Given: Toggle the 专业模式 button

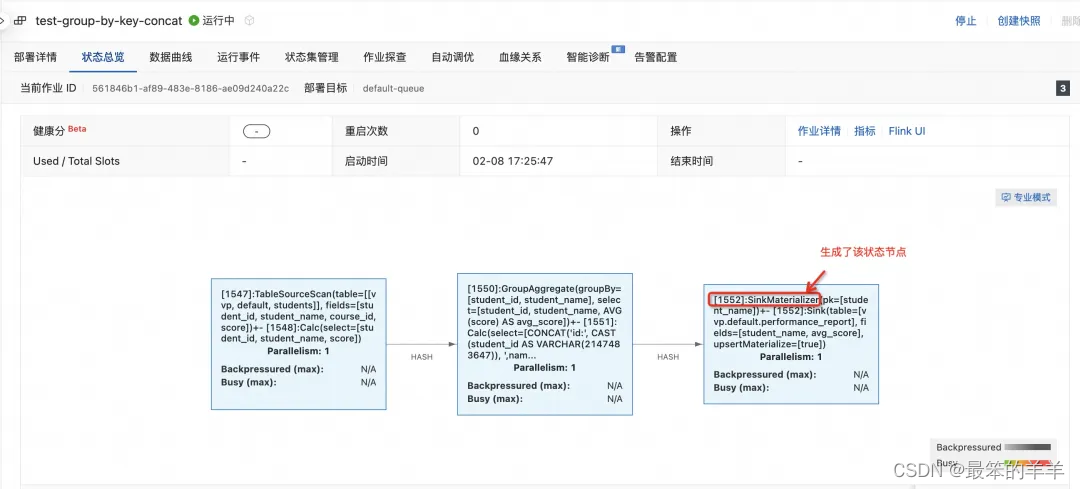Looking at the screenshot, I should pos(1026,198).
